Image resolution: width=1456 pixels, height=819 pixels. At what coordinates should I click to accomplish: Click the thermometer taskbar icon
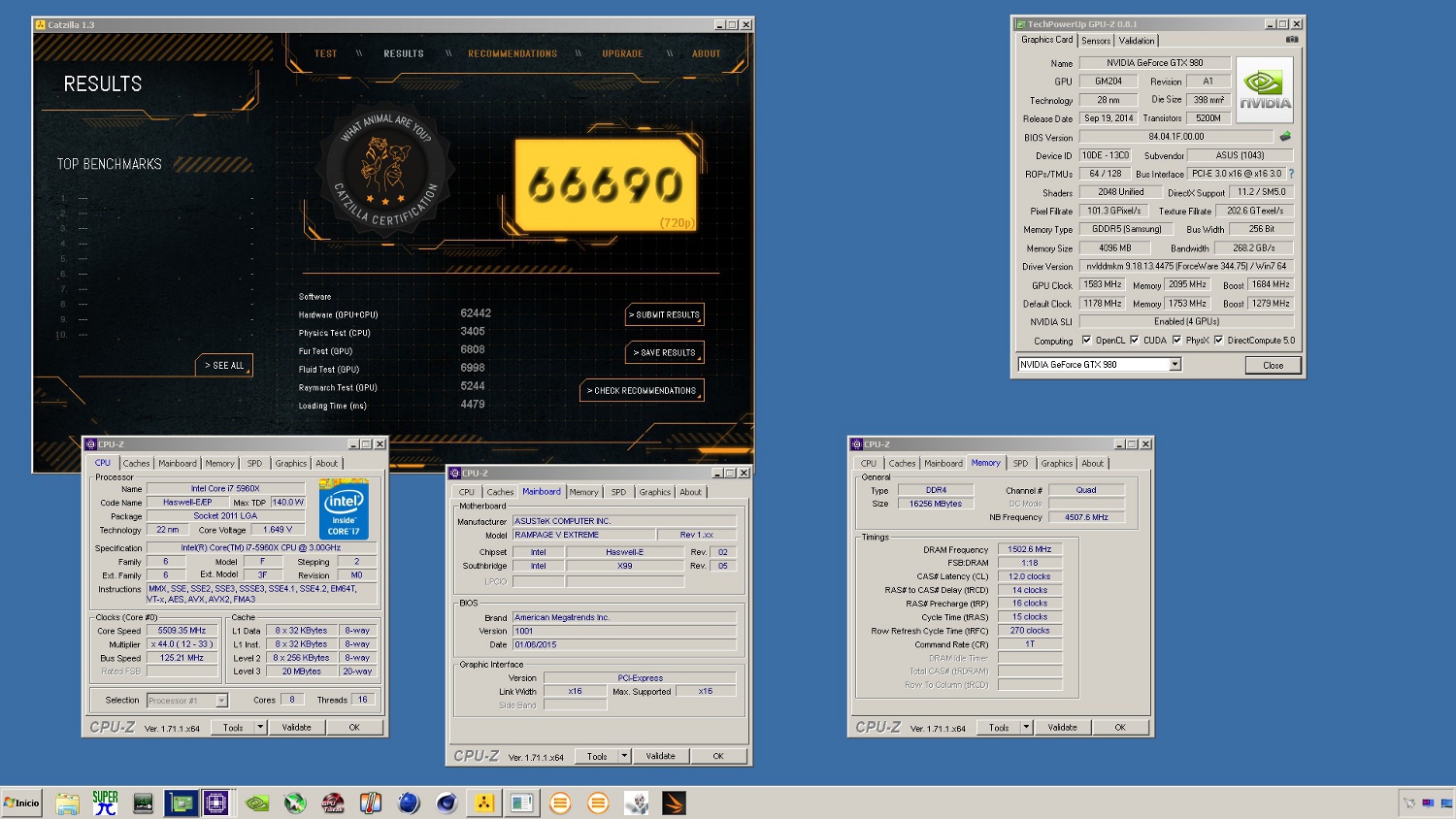click(x=370, y=803)
